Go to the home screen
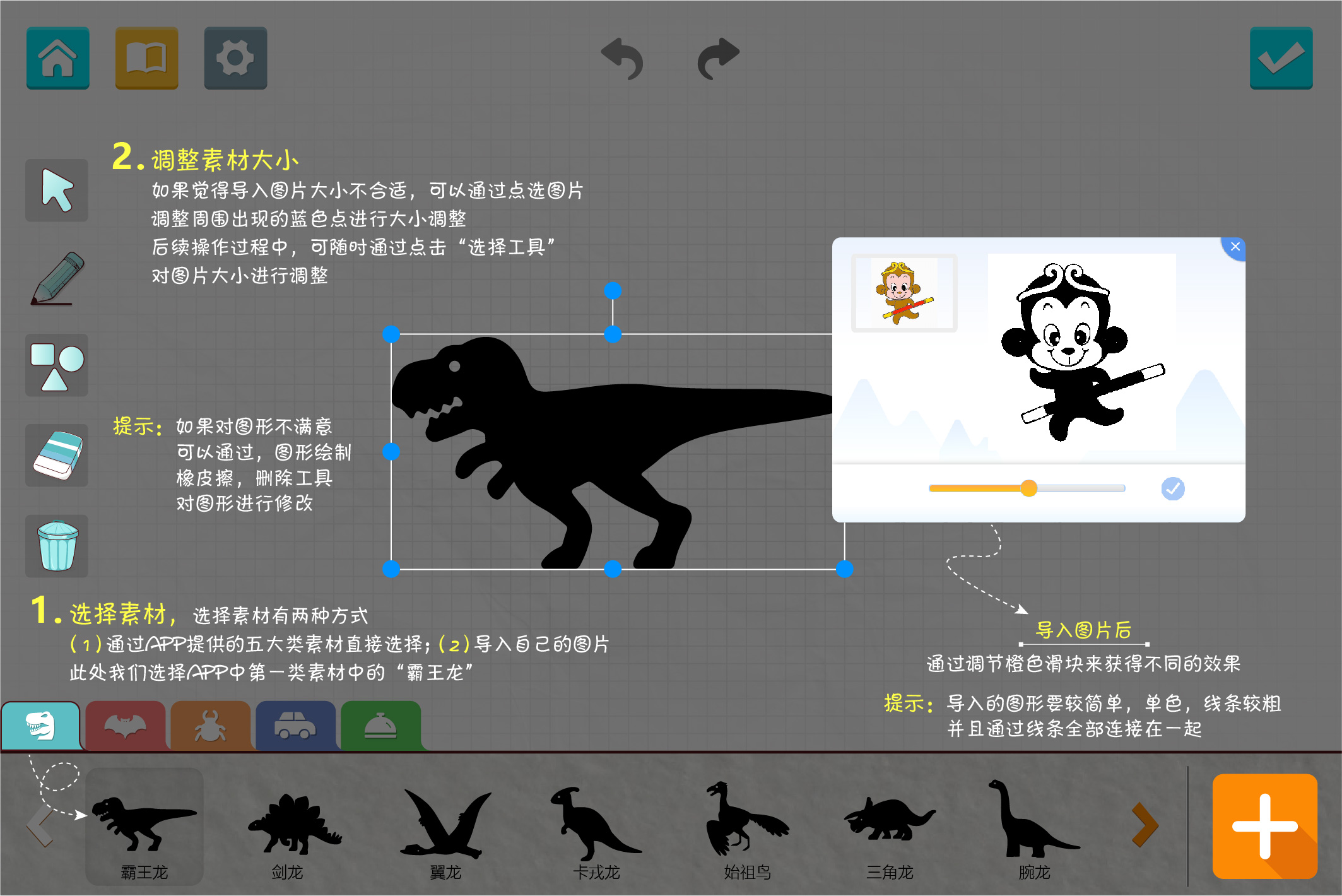The image size is (1342, 896). coord(58,58)
